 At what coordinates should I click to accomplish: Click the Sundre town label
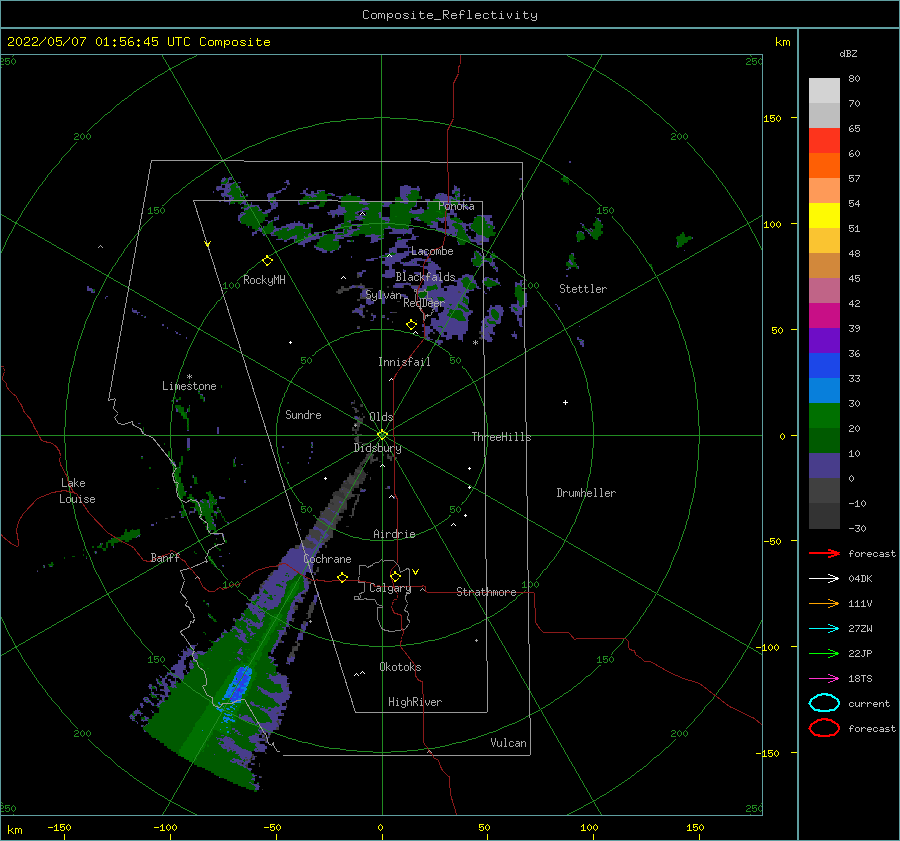pyautogui.click(x=303, y=414)
